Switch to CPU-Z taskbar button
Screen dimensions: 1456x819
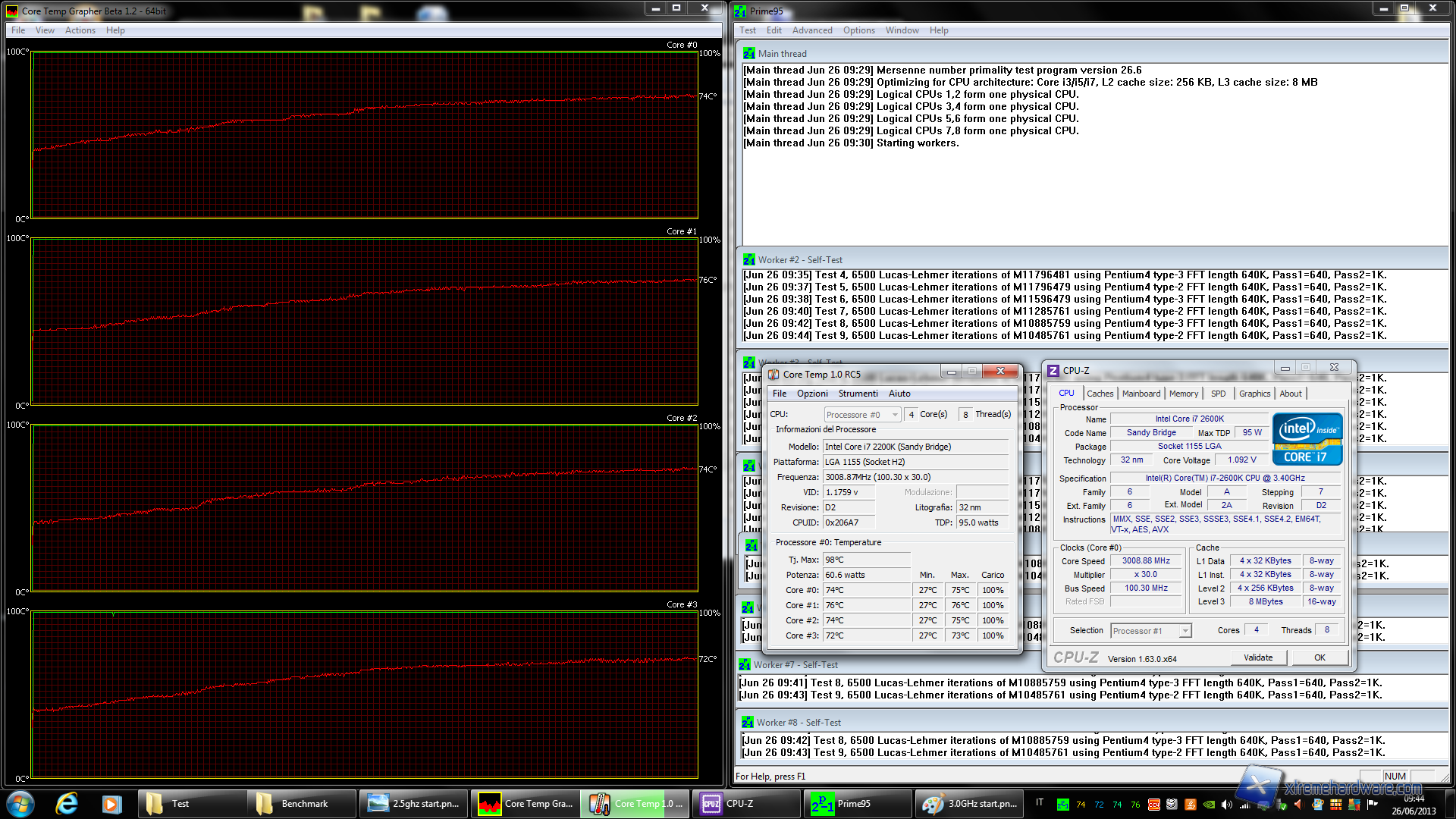[x=745, y=803]
